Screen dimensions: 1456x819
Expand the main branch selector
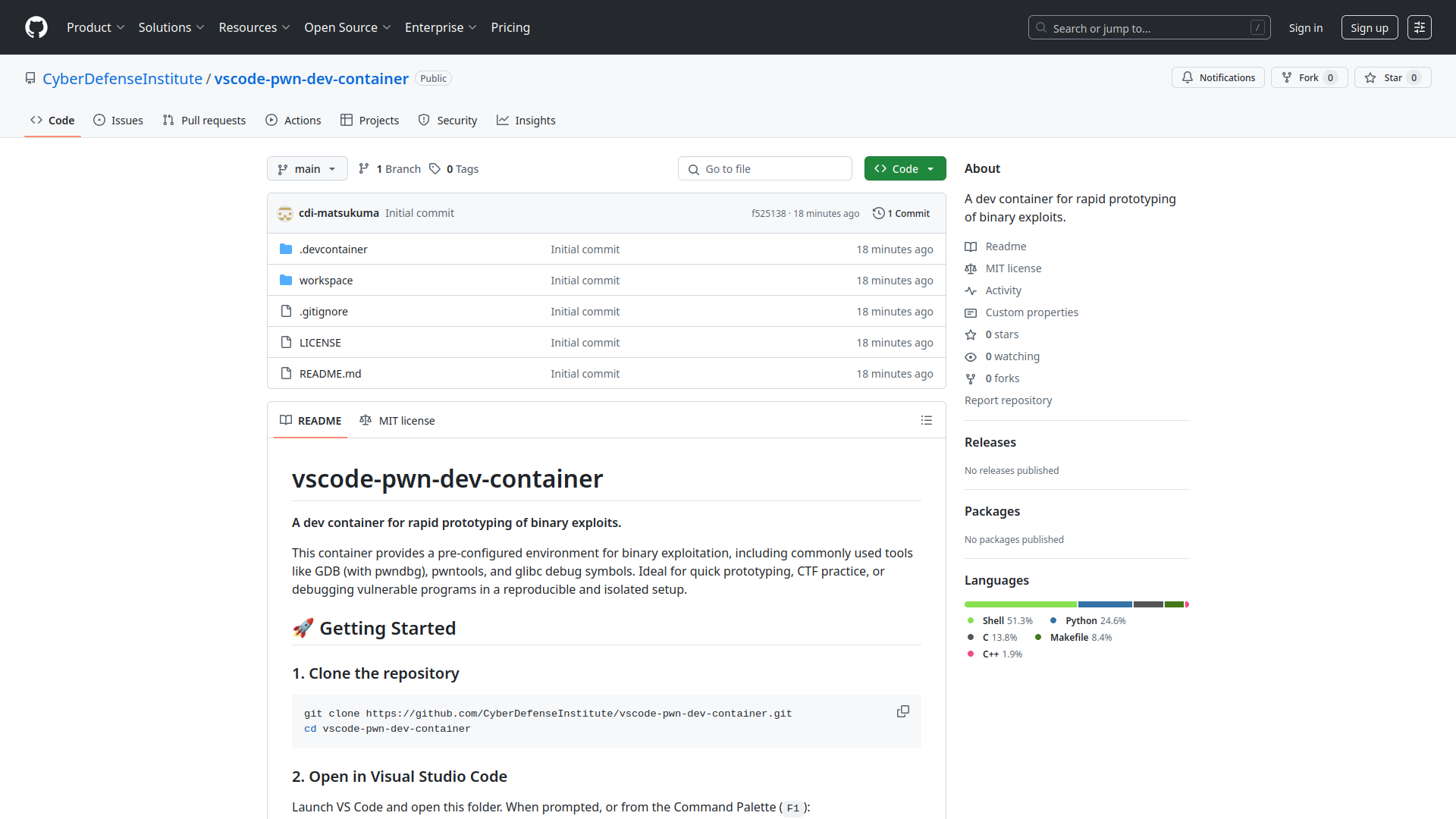pyautogui.click(x=307, y=168)
